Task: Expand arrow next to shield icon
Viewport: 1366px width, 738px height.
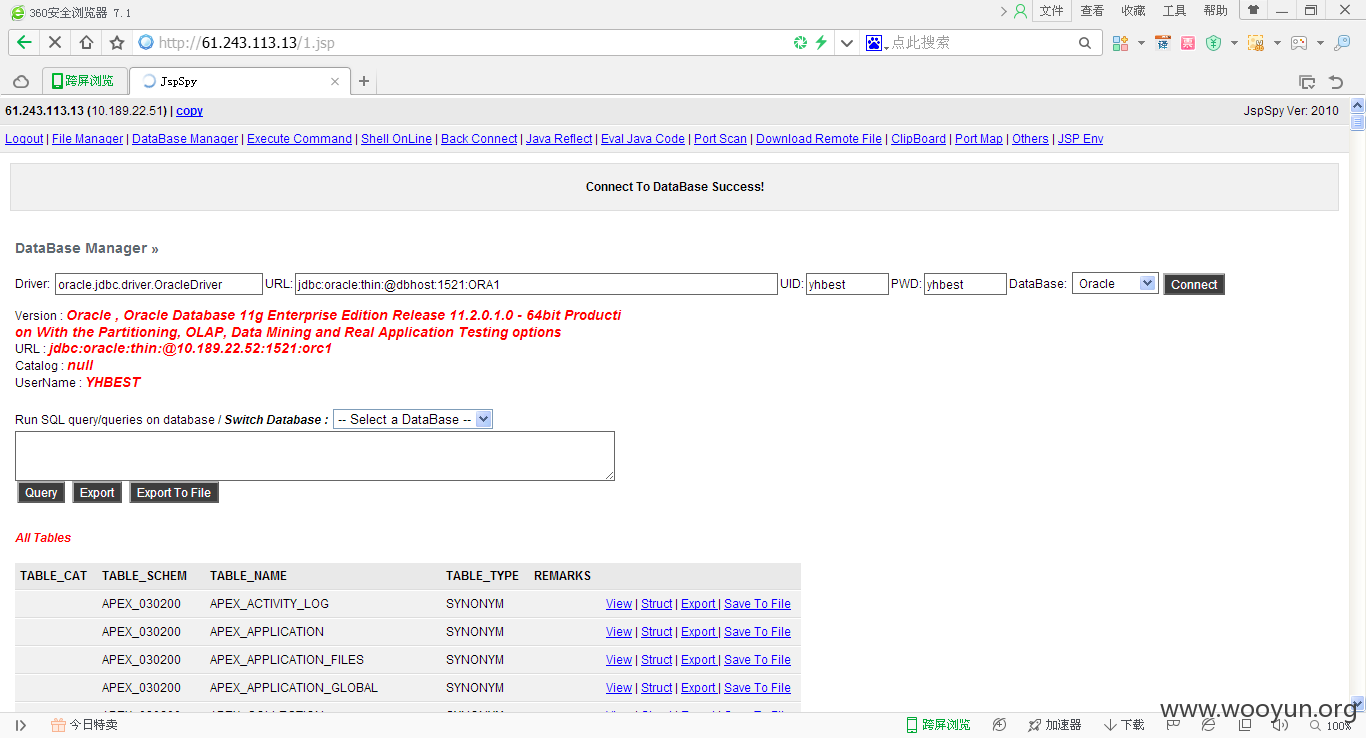Action: click(1234, 43)
